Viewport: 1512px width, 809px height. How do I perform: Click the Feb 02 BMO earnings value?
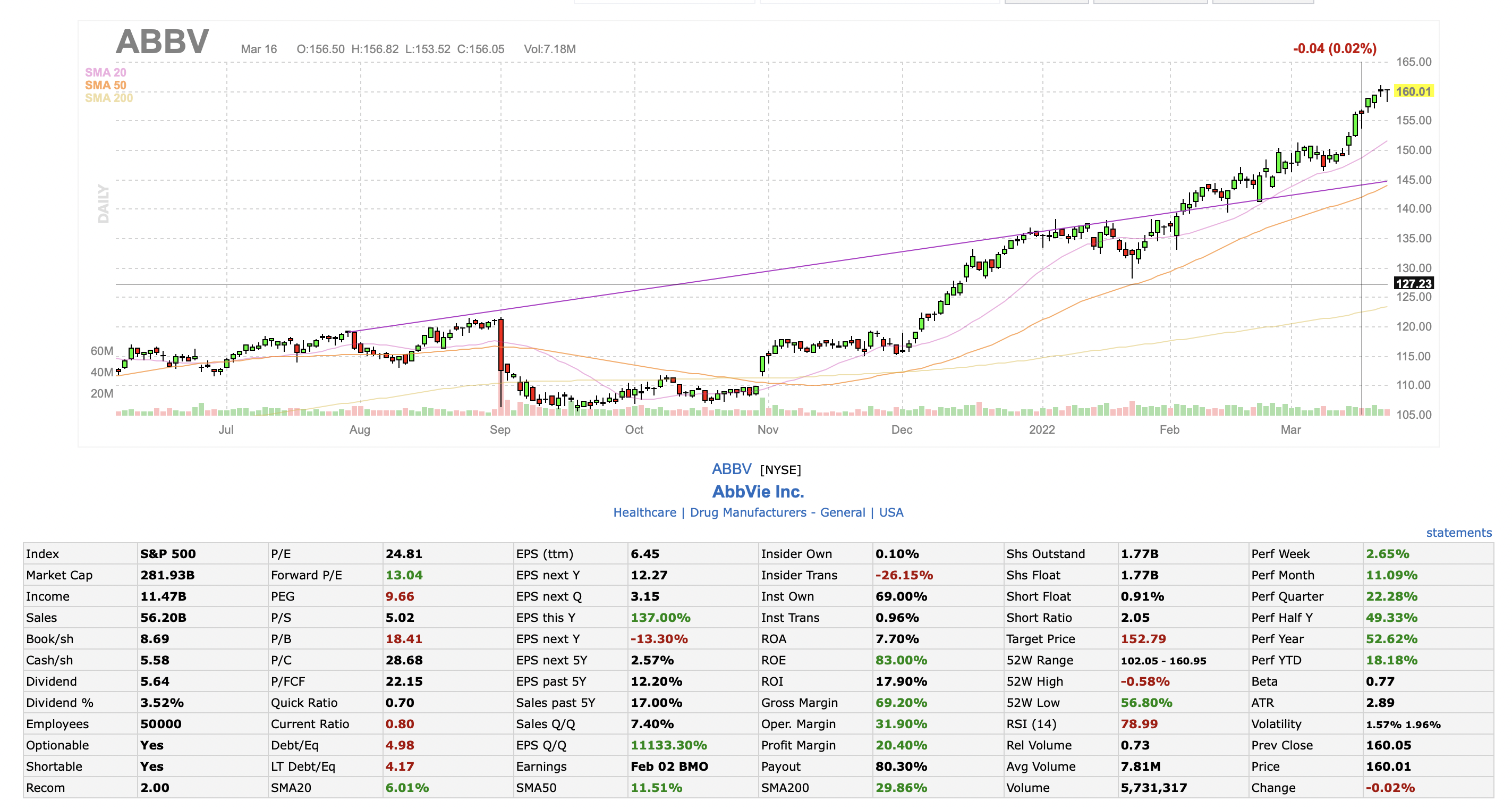pyautogui.click(x=669, y=766)
